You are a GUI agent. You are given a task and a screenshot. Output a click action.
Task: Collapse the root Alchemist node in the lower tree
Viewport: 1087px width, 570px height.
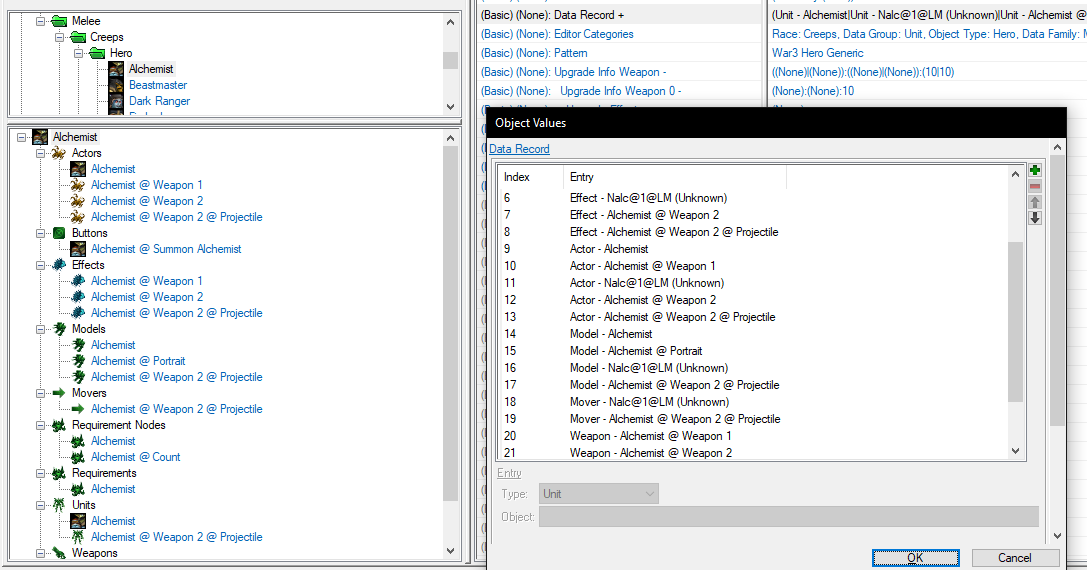[21, 137]
